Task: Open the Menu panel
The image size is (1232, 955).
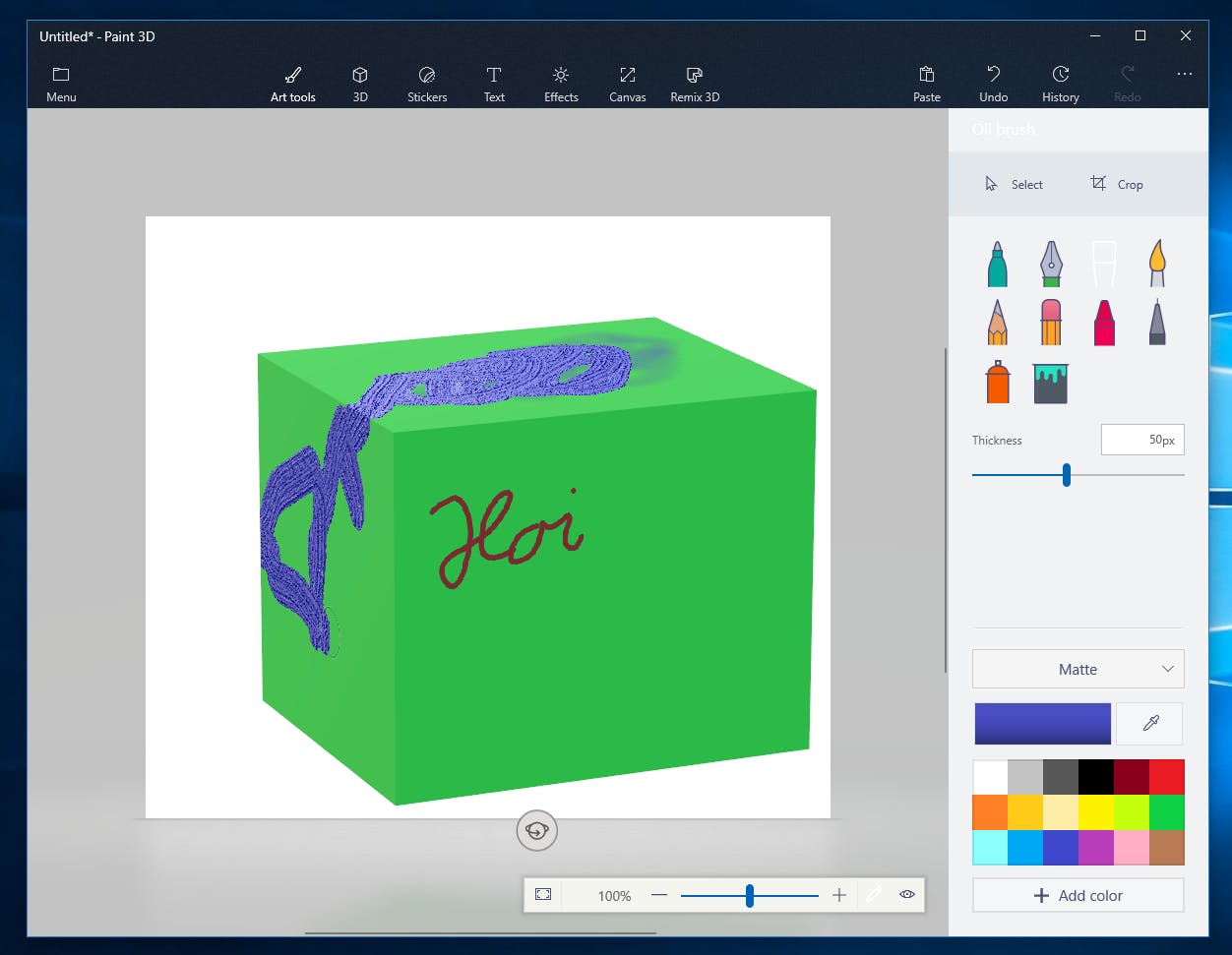Action: [60, 83]
